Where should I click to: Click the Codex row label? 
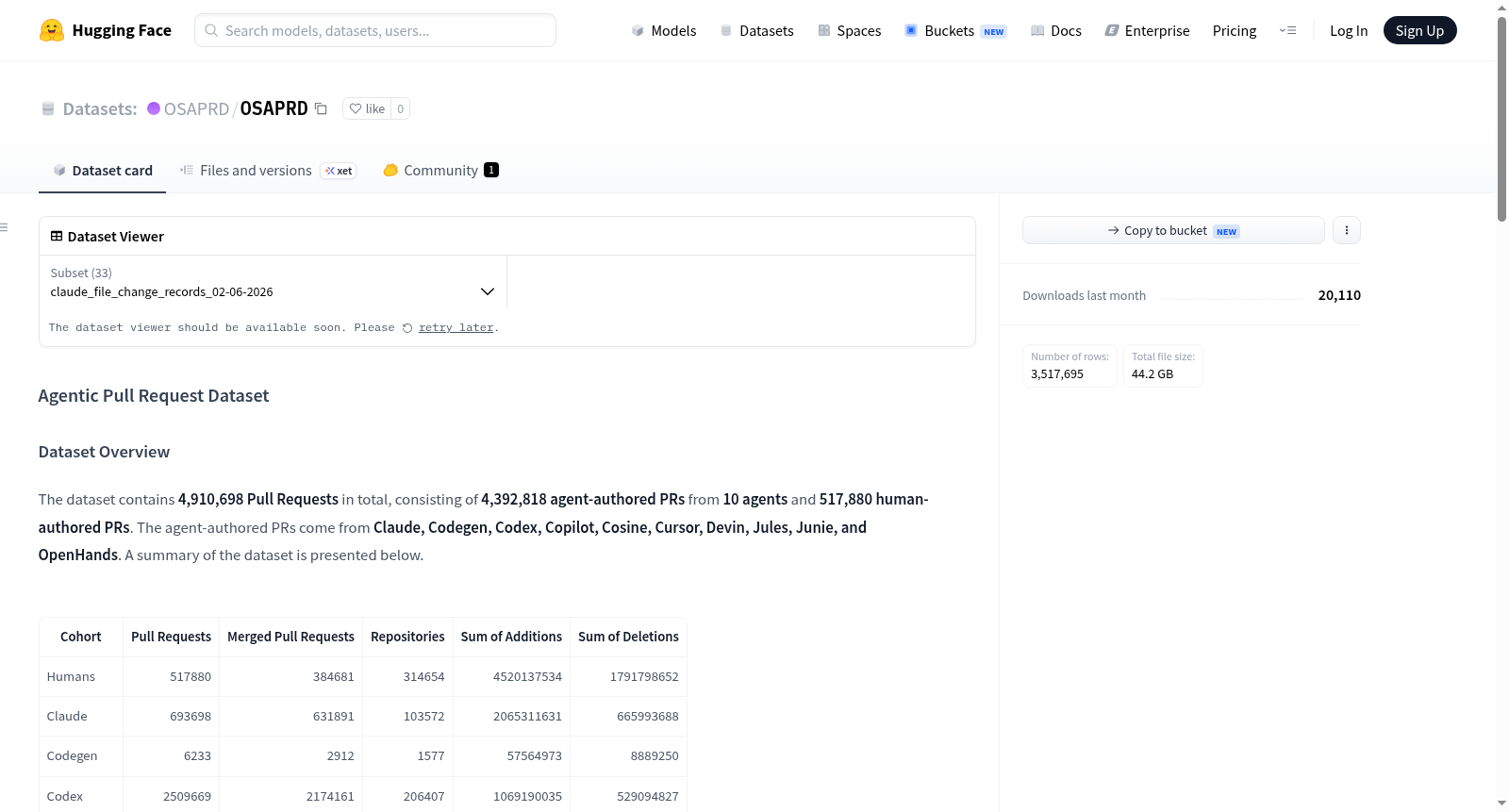[65, 796]
